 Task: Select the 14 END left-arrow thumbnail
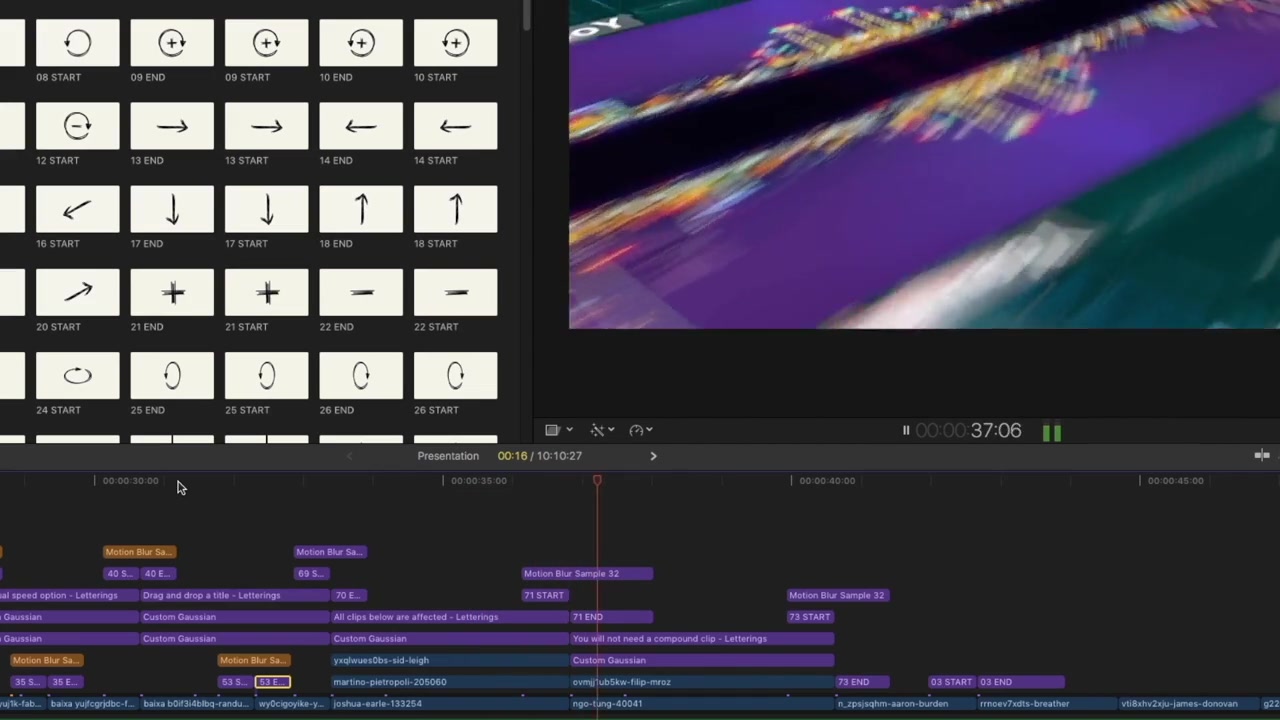[x=361, y=126]
